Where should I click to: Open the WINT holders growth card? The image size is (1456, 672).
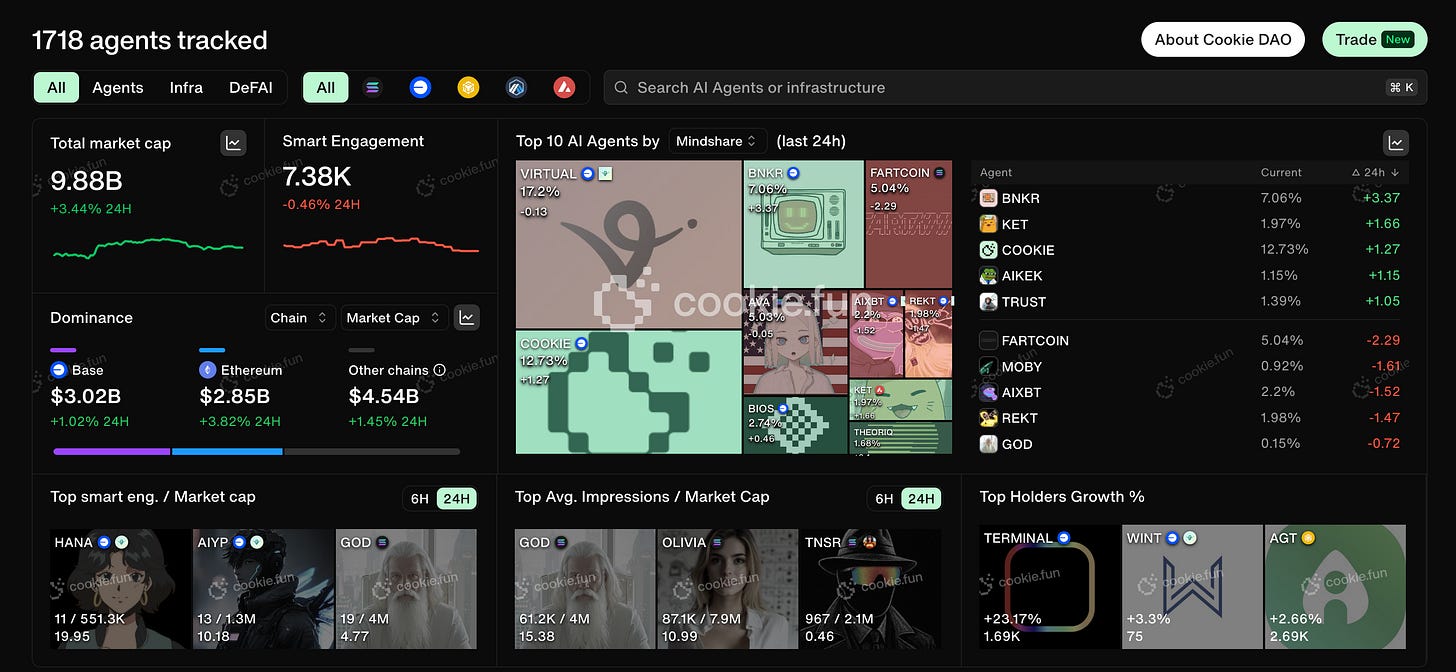pyautogui.click(x=1192, y=586)
